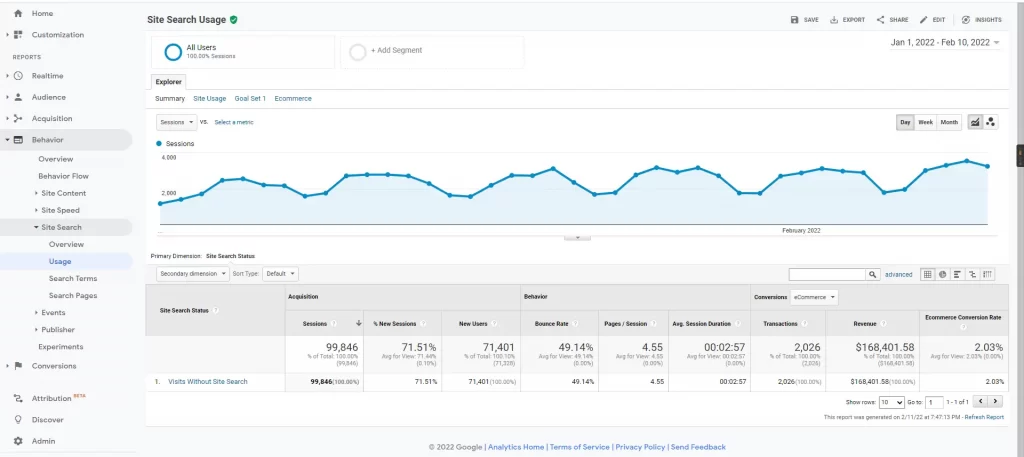Click the Save report icon
Viewport: 1024px width, 457px height.
(x=794, y=19)
